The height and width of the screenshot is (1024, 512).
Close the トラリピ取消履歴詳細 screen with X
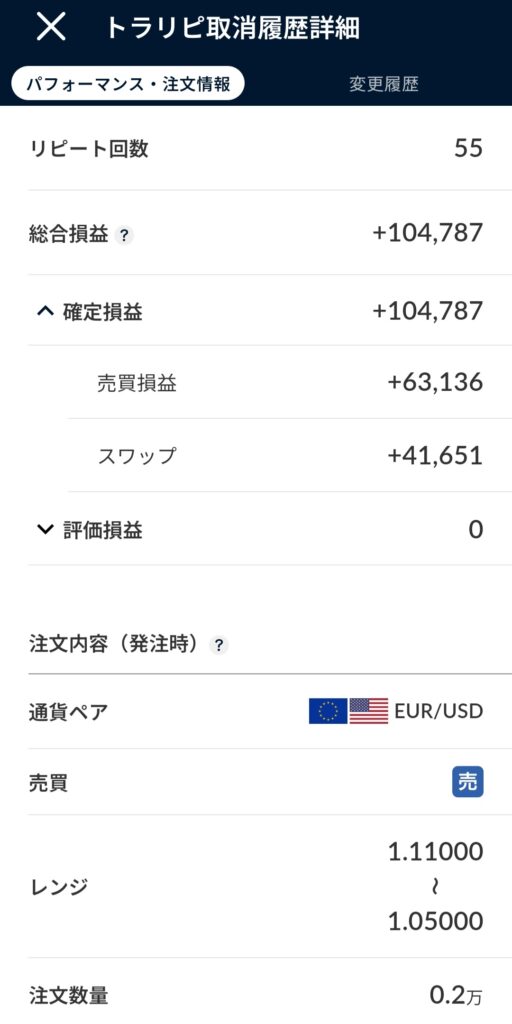51,27
